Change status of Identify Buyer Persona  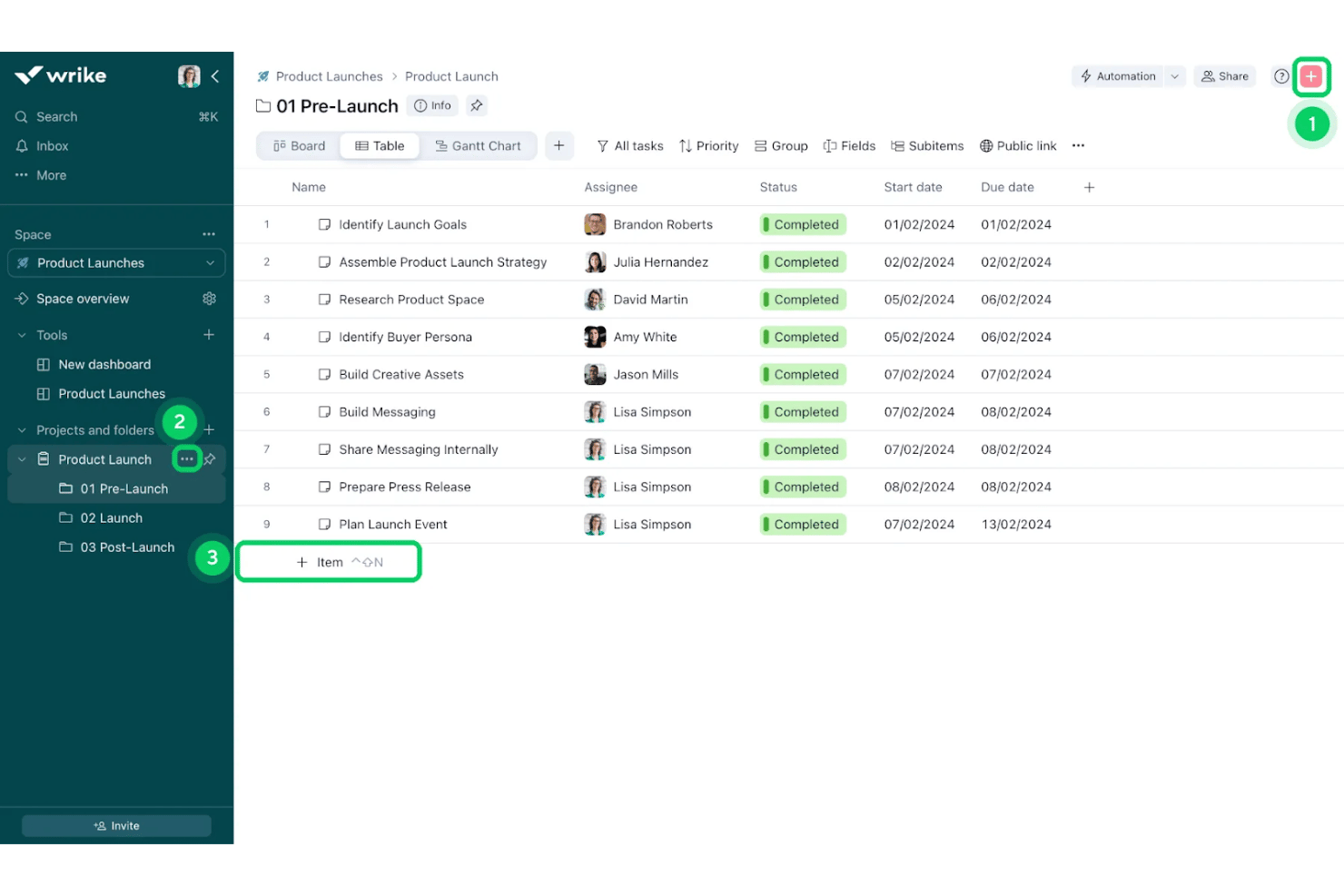pos(803,337)
